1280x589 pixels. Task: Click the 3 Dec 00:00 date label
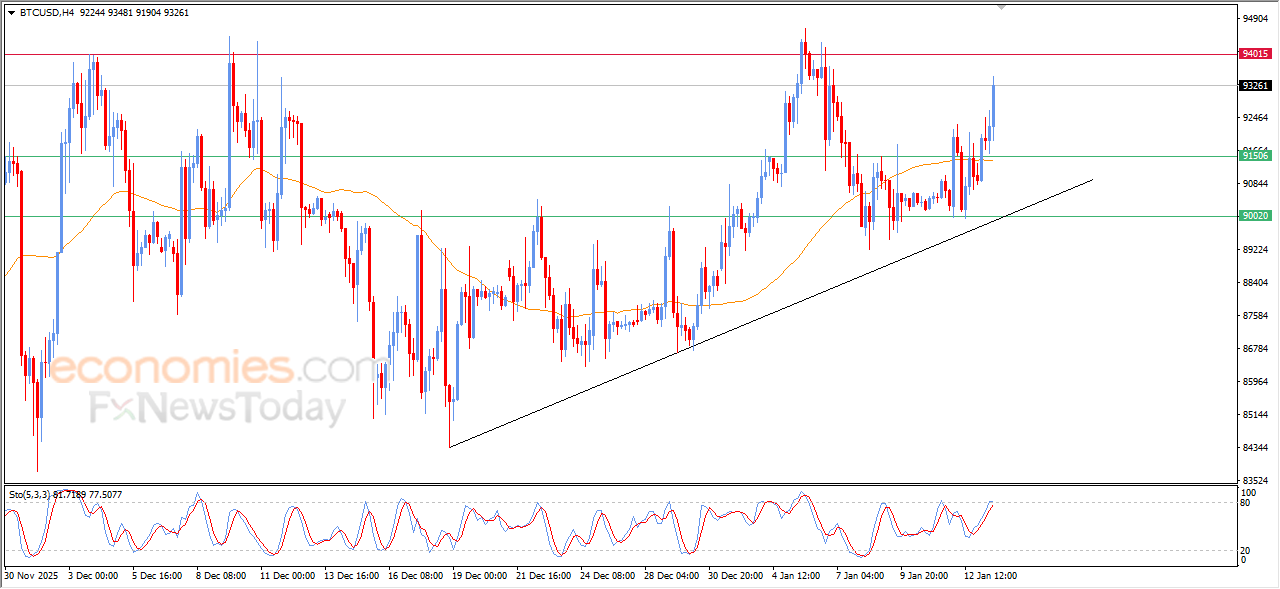tap(95, 576)
